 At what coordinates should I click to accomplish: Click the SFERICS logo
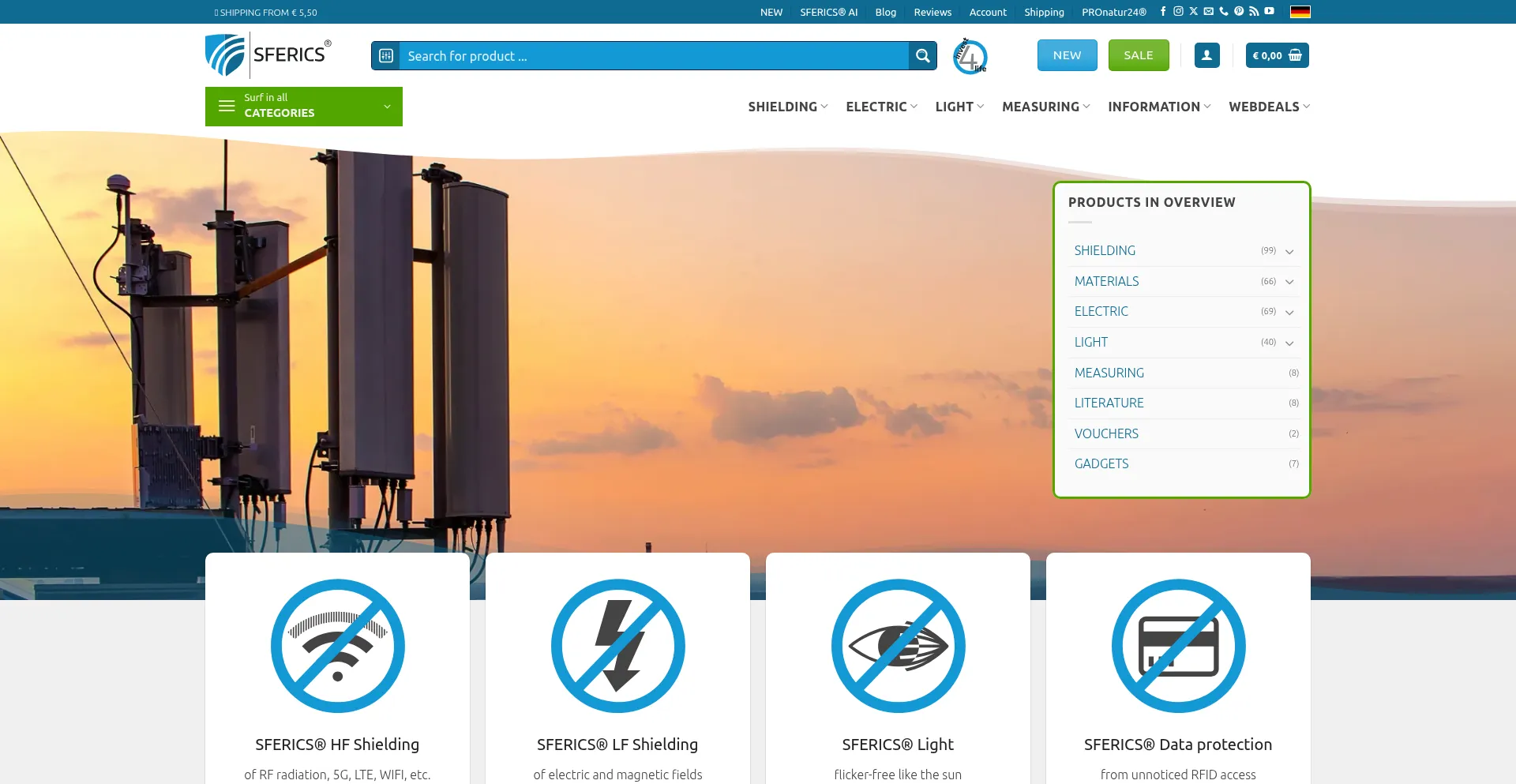click(x=268, y=55)
